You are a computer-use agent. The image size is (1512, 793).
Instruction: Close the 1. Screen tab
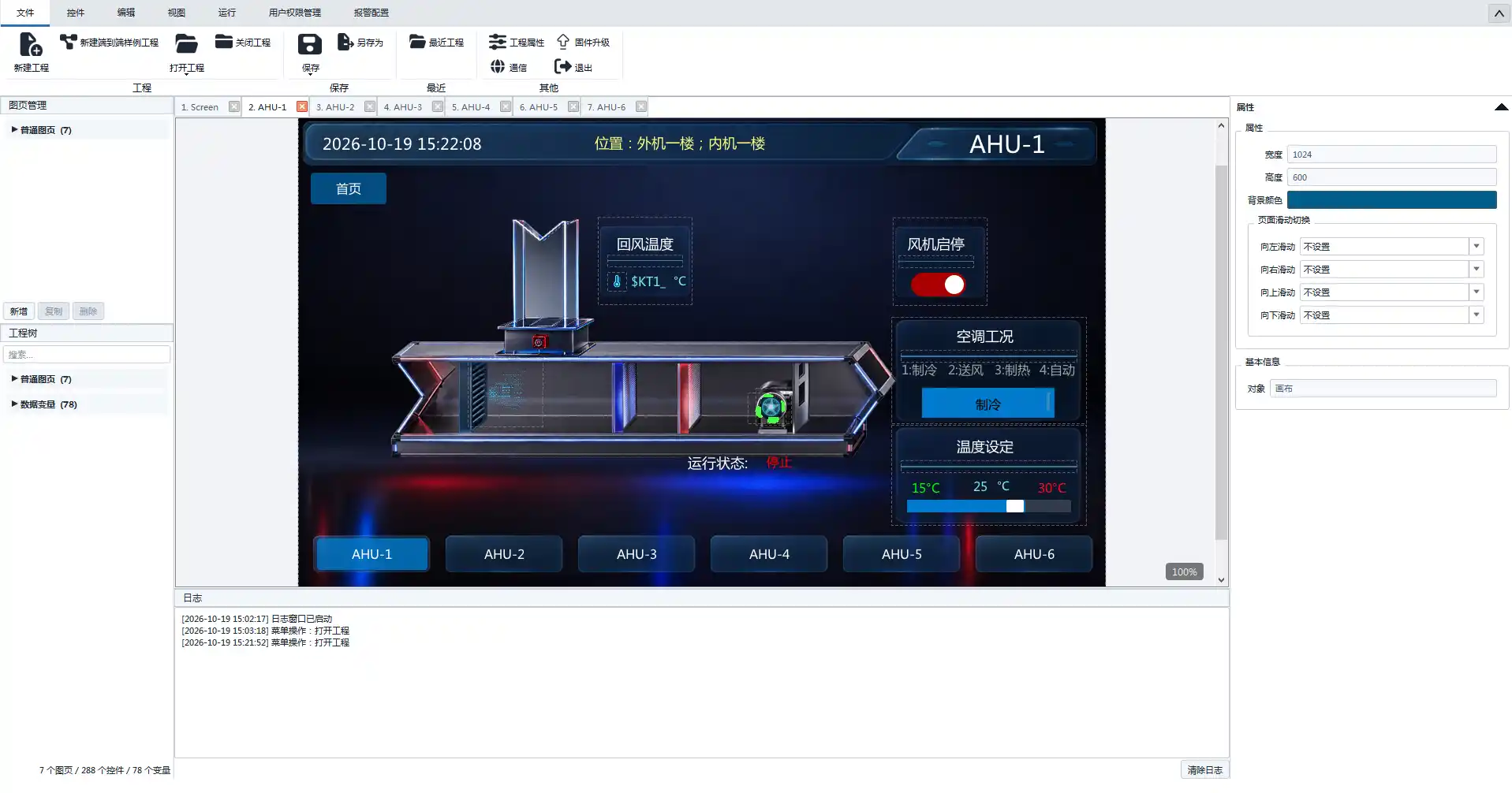tap(234, 106)
